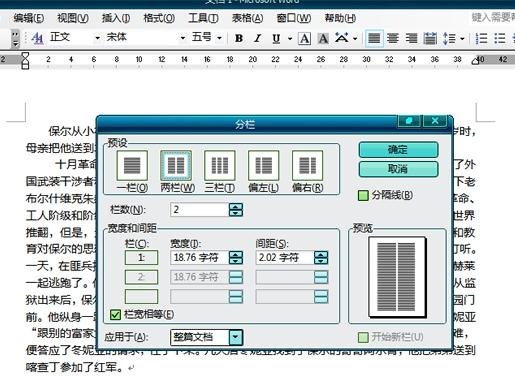Pick the 偏左 left-weighted column preset
The image size is (515, 378).
tap(264, 165)
